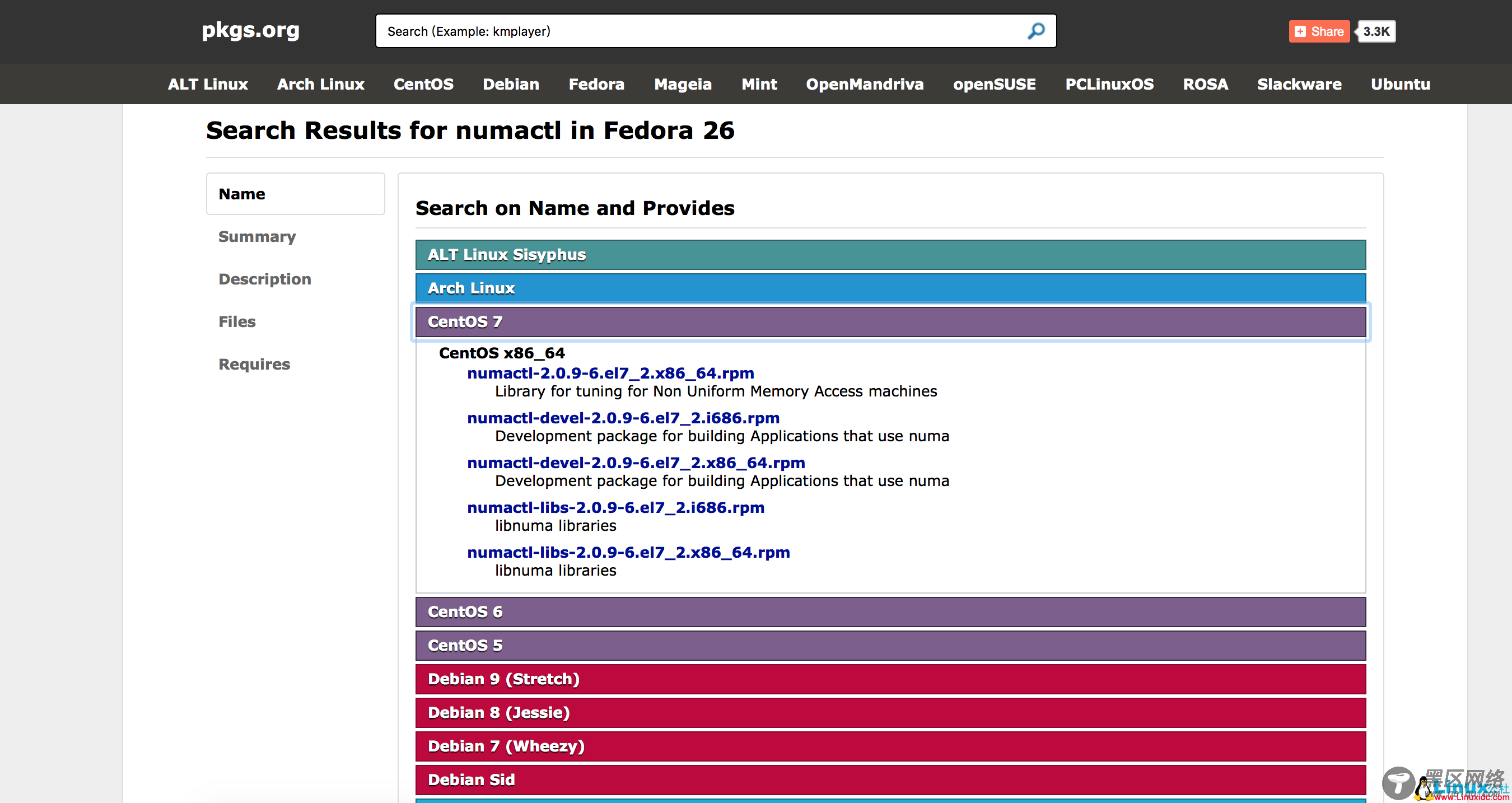Expand the Debian 9 (Stretch) section
The width and height of the screenshot is (1512, 803).
[890, 679]
